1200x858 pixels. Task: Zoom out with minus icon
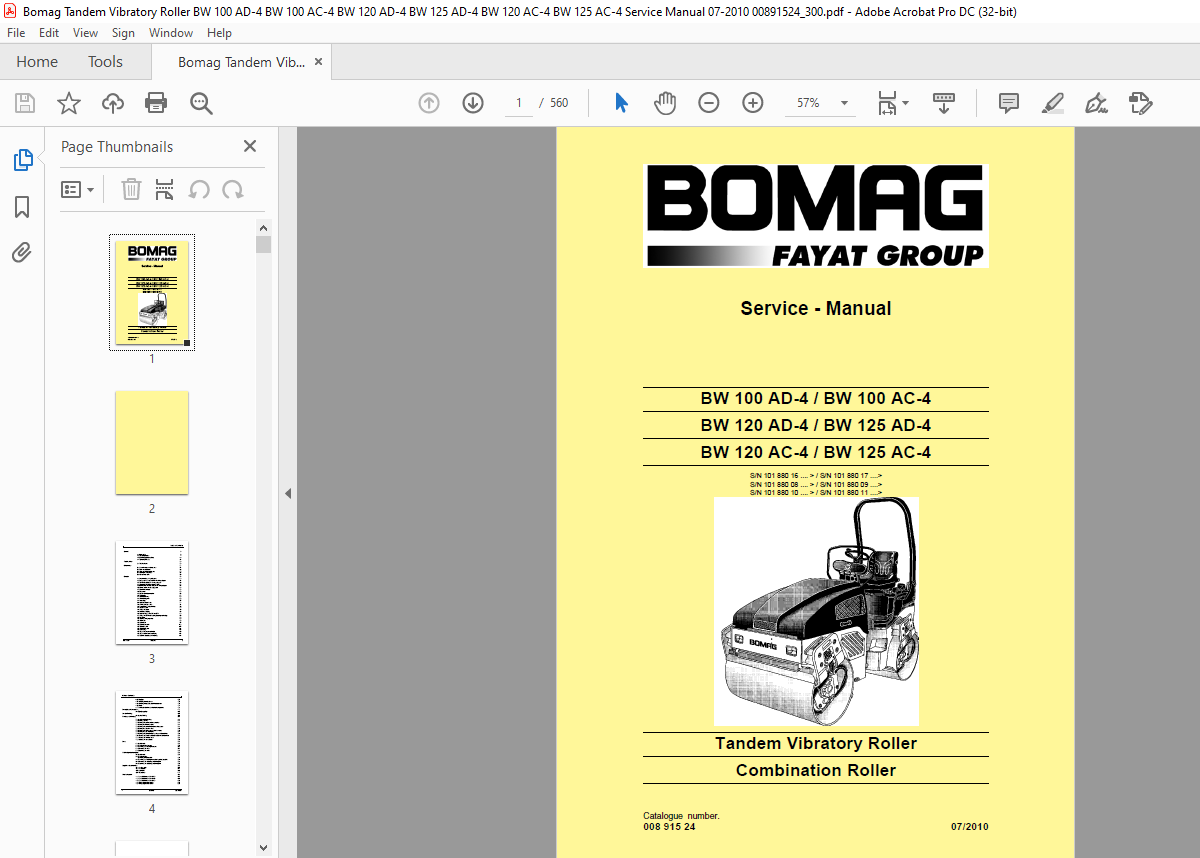(709, 103)
